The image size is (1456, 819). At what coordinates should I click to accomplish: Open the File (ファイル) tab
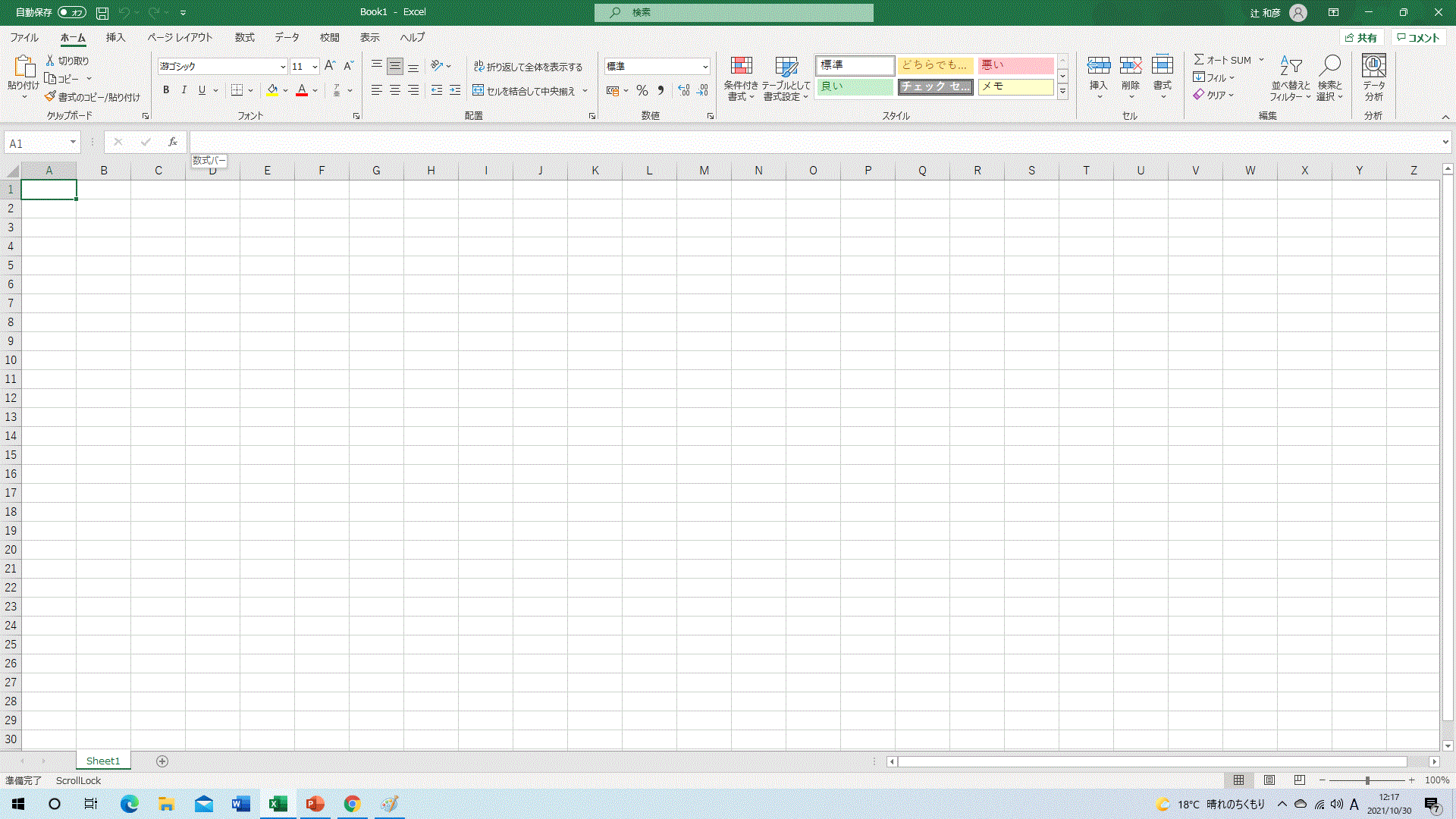click(x=24, y=37)
